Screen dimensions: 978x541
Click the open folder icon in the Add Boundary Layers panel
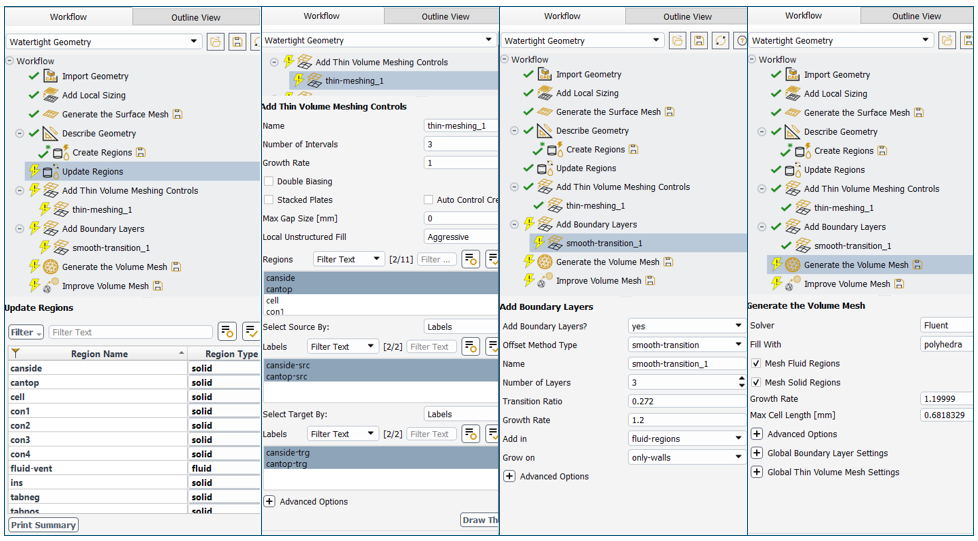678,41
